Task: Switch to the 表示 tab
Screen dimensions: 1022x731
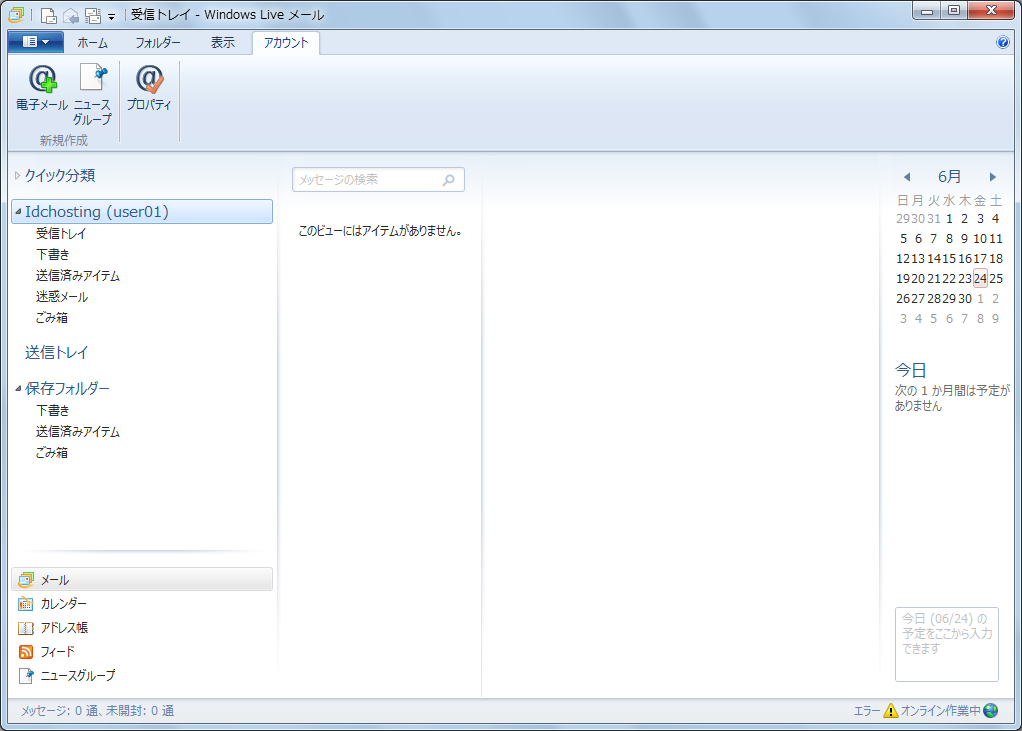Action: (x=223, y=43)
